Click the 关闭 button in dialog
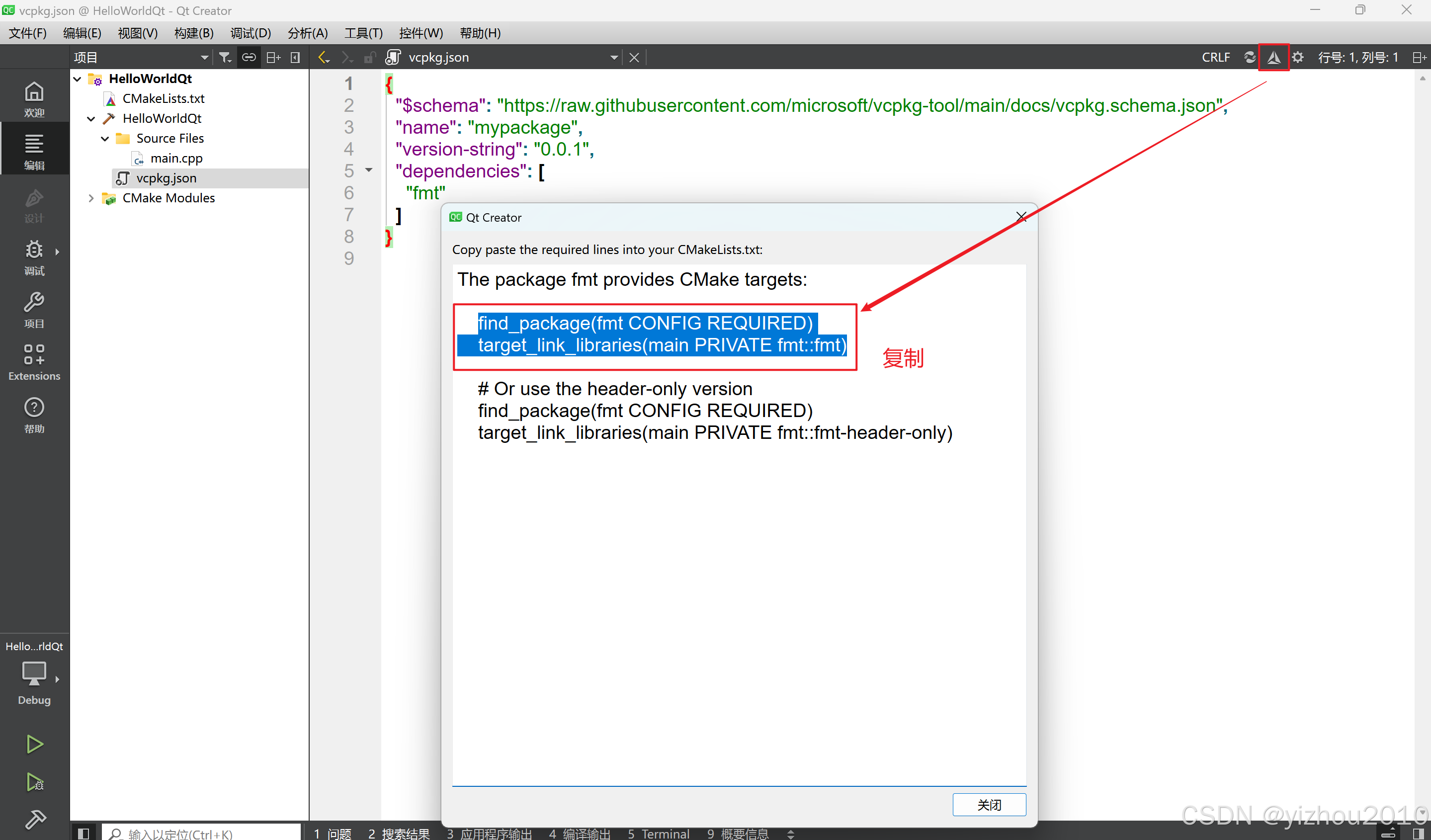The width and height of the screenshot is (1431, 840). pos(989,804)
